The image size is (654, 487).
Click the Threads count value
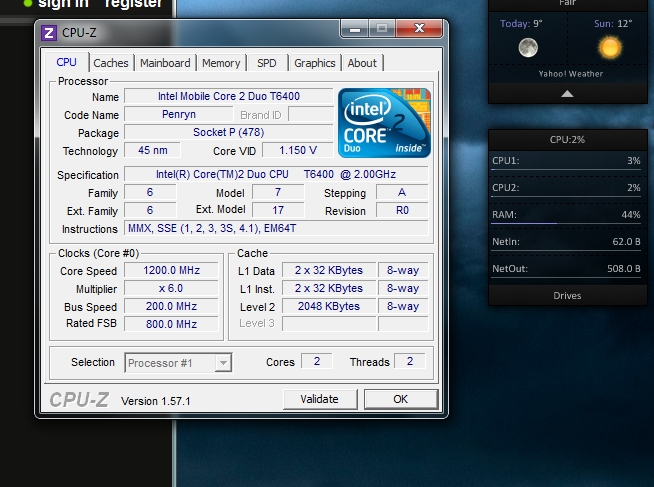(410, 361)
